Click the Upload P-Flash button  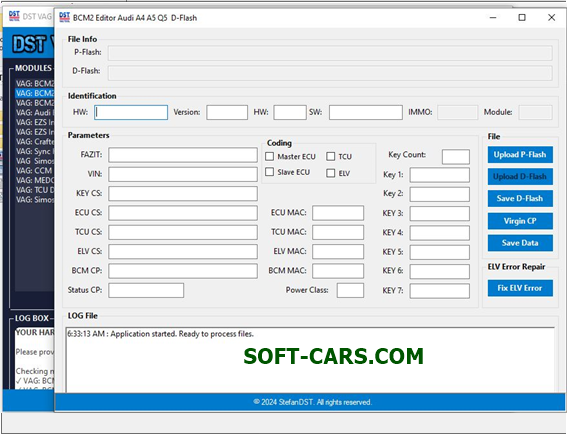(520, 154)
